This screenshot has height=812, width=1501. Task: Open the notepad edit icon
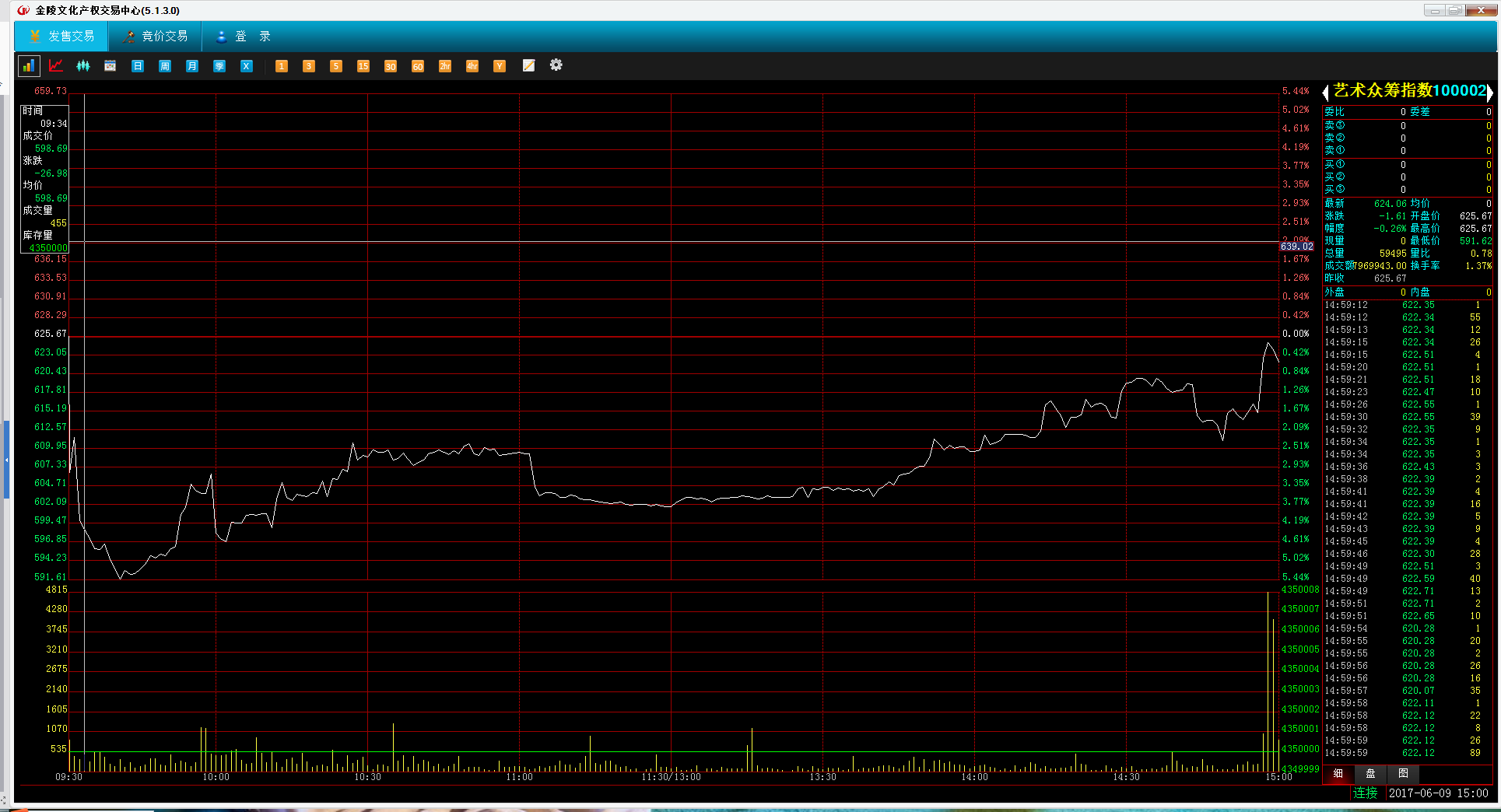[x=528, y=66]
